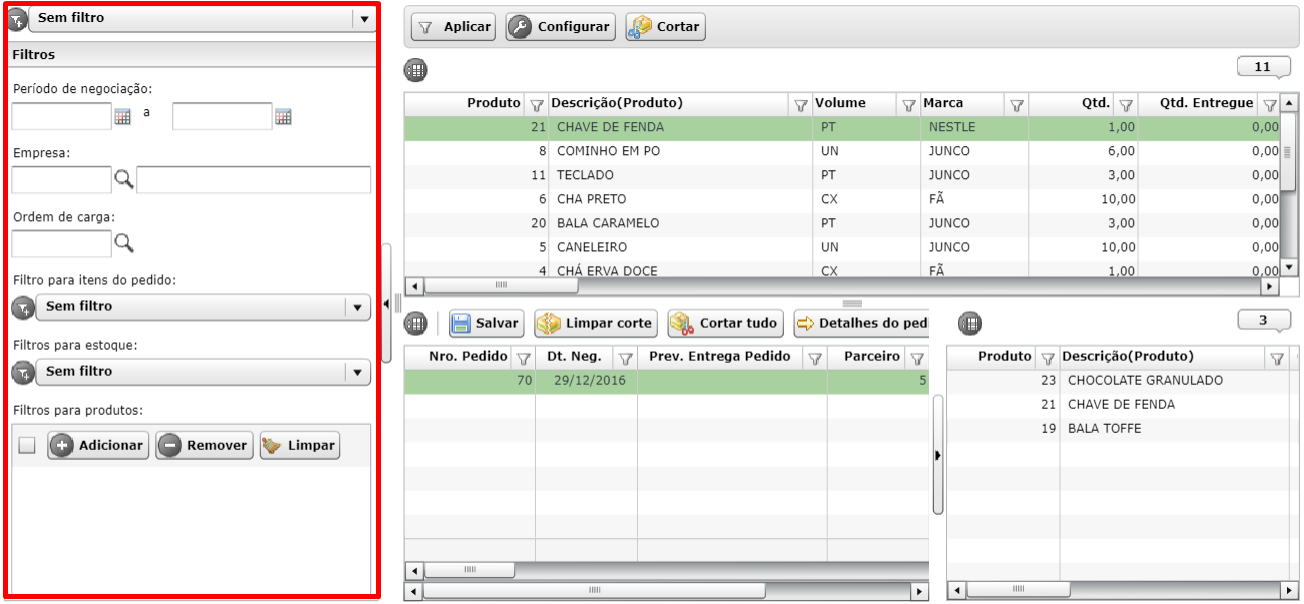This screenshot has height=604, width=1304.
Task: Click the Adicionar product filter button
Action: [x=98, y=446]
